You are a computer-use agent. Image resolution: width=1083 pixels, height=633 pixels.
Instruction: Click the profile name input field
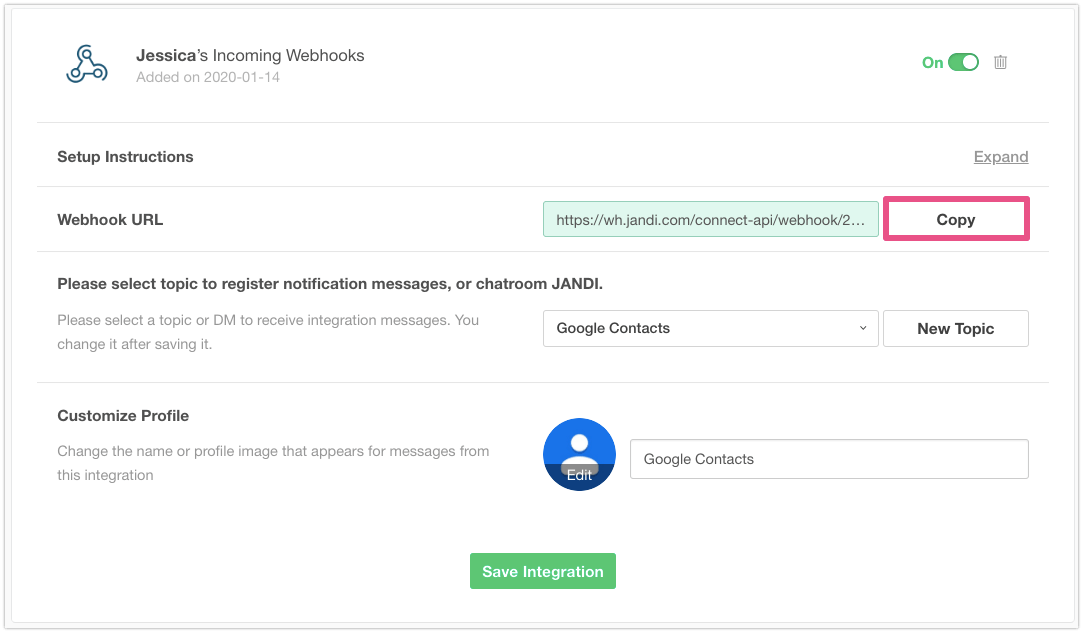(x=828, y=459)
